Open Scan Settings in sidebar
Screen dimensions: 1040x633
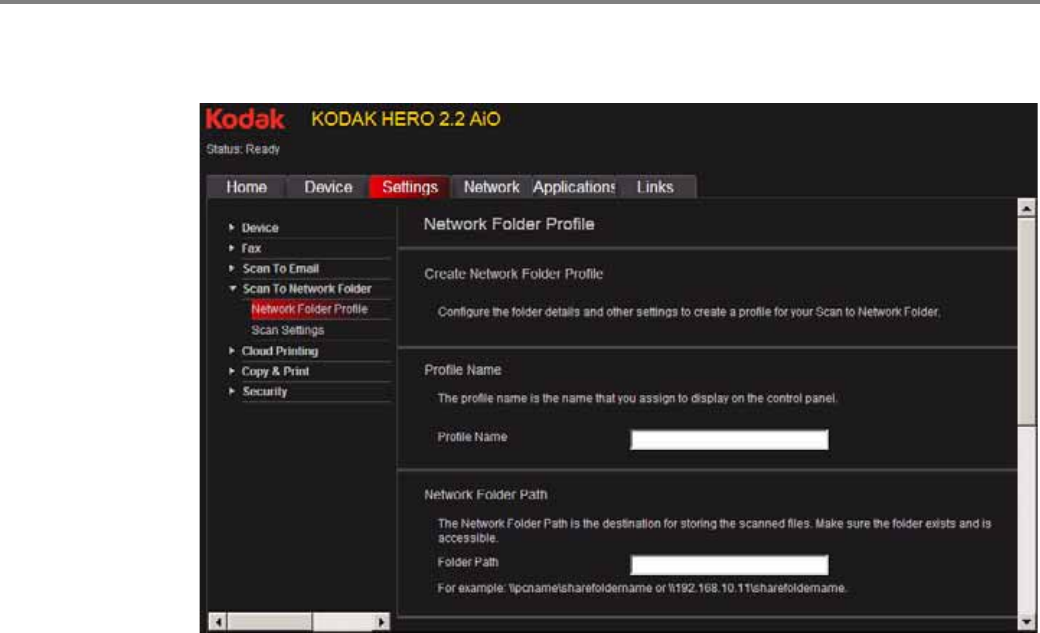tap(287, 330)
